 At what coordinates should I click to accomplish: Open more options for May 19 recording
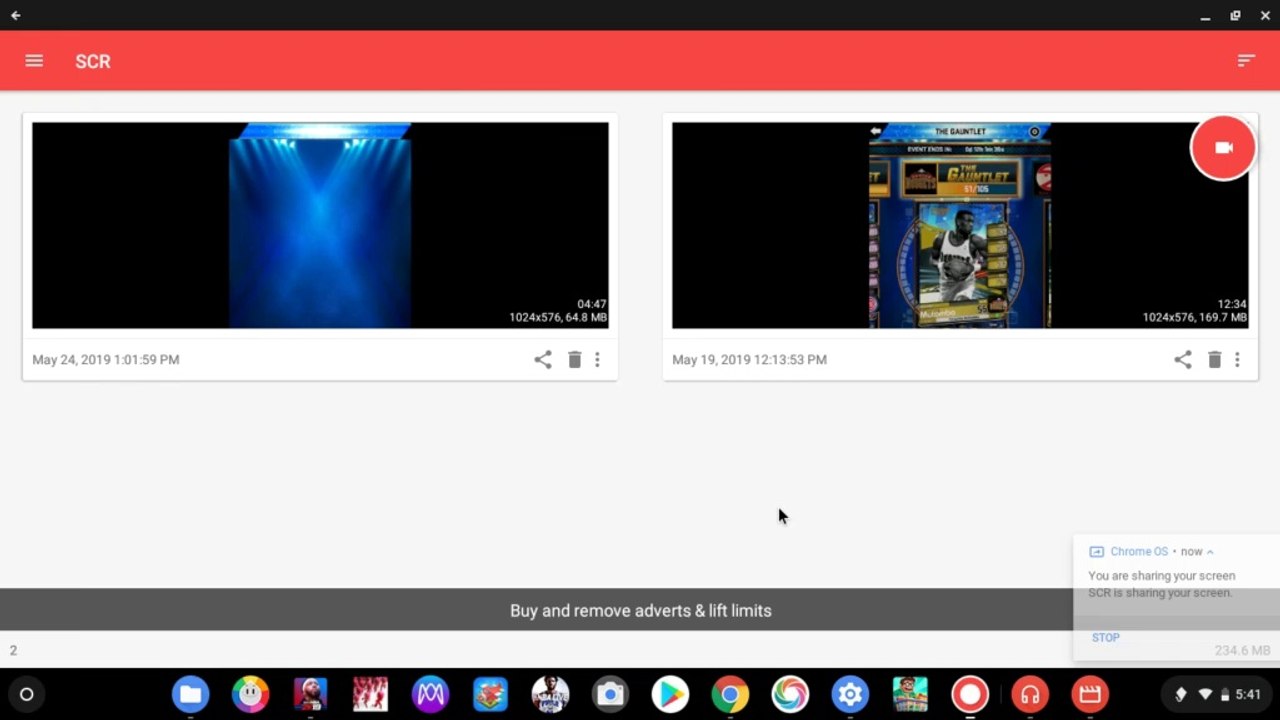(1238, 360)
